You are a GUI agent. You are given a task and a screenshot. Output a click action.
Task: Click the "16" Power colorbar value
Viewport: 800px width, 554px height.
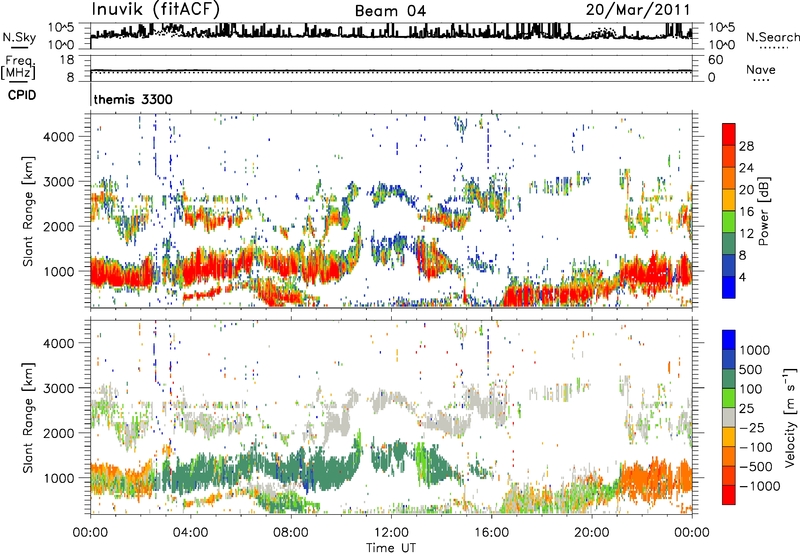tap(746, 211)
